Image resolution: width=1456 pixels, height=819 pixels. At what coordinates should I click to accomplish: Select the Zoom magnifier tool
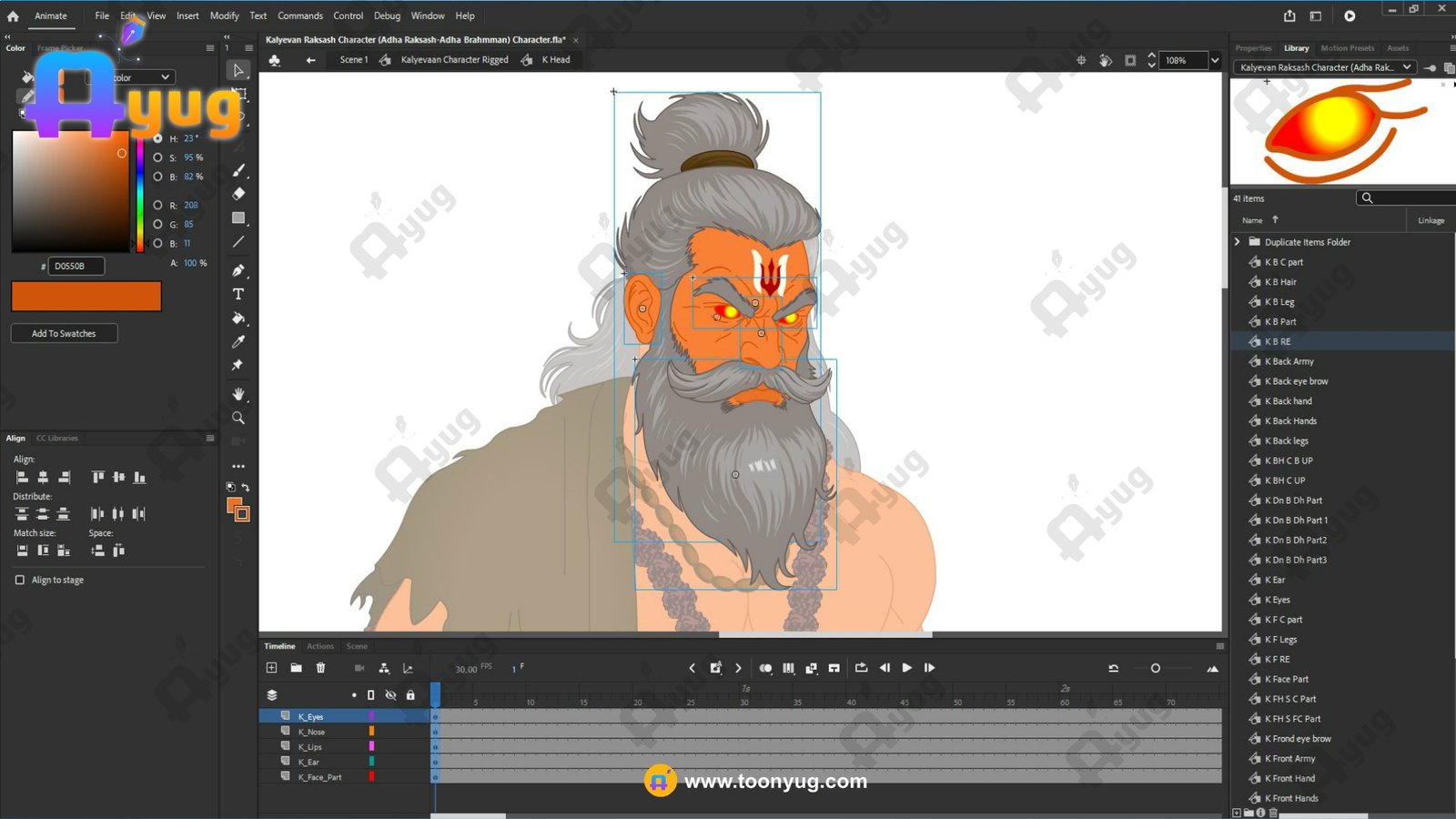coord(238,418)
